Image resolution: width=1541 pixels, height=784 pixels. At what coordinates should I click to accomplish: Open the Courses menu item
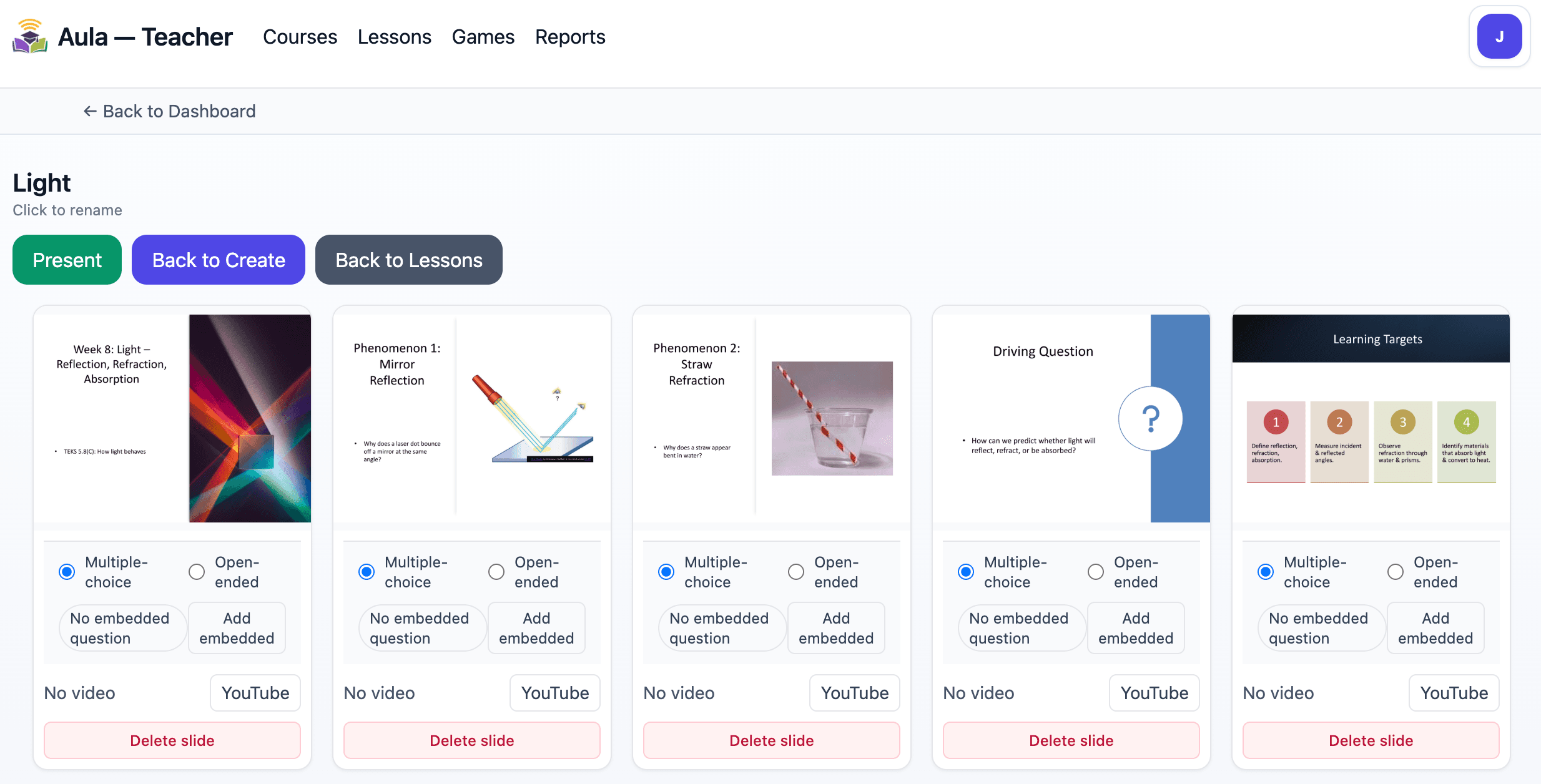click(x=300, y=36)
